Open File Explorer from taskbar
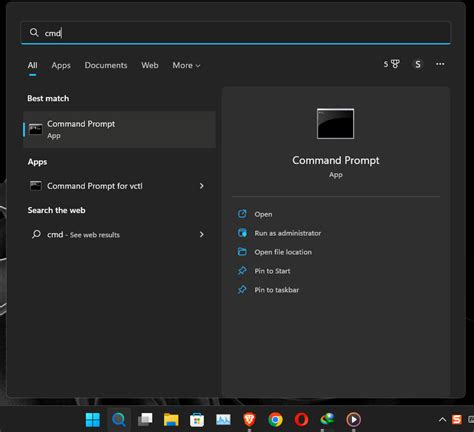Image resolution: width=474 pixels, height=432 pixels. [171, 419]
